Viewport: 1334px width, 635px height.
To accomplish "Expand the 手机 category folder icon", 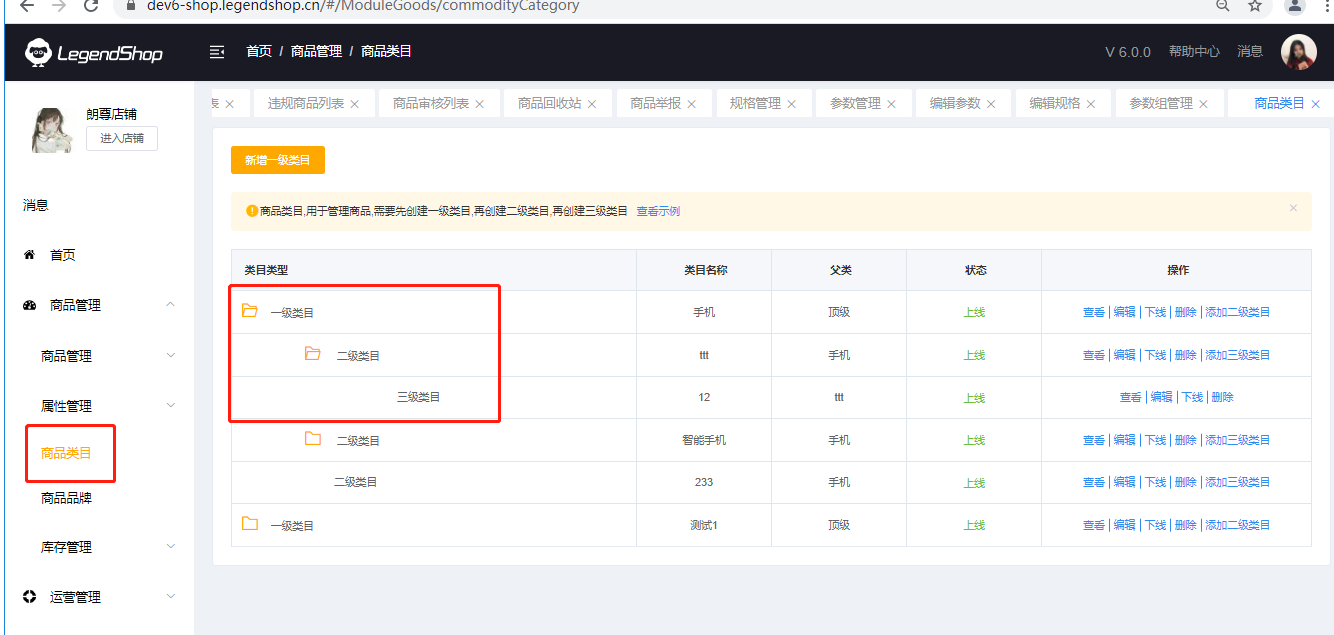I will pos(250,311).
